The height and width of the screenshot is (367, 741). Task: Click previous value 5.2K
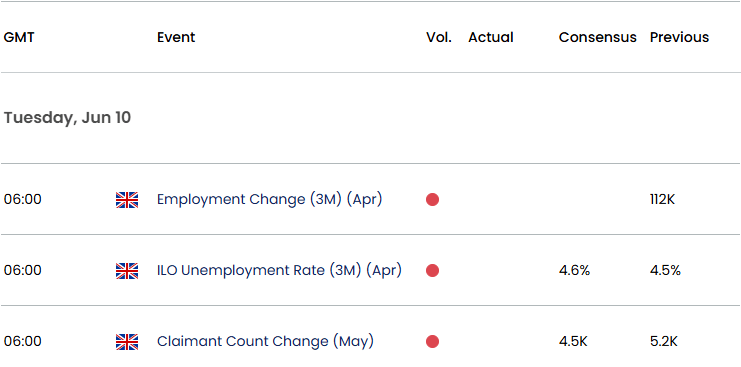(663, 341)
